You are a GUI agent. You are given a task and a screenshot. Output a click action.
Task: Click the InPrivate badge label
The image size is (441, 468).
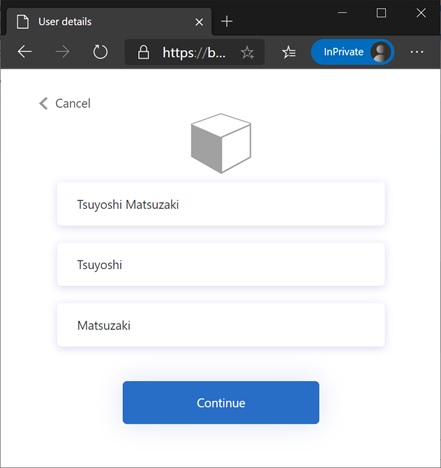[343, 52]
